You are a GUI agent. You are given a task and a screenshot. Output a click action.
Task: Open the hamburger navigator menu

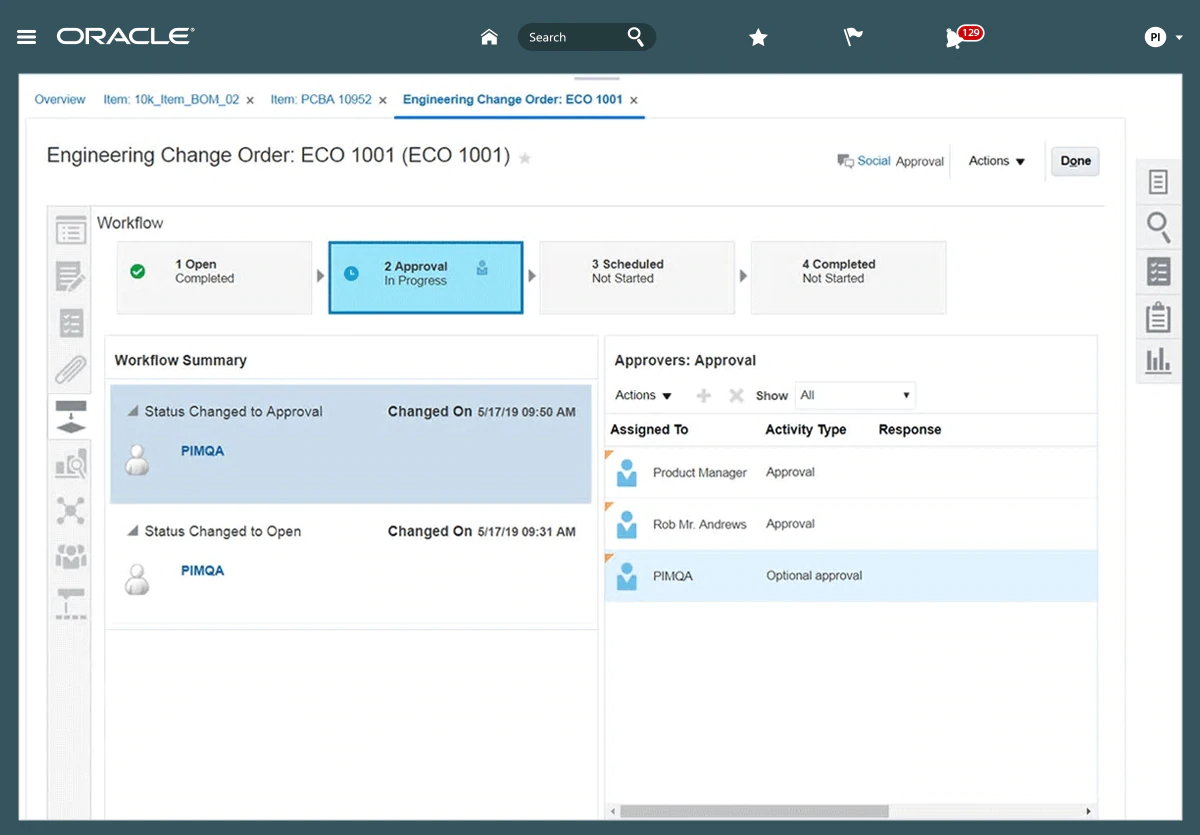coord(27,37)
